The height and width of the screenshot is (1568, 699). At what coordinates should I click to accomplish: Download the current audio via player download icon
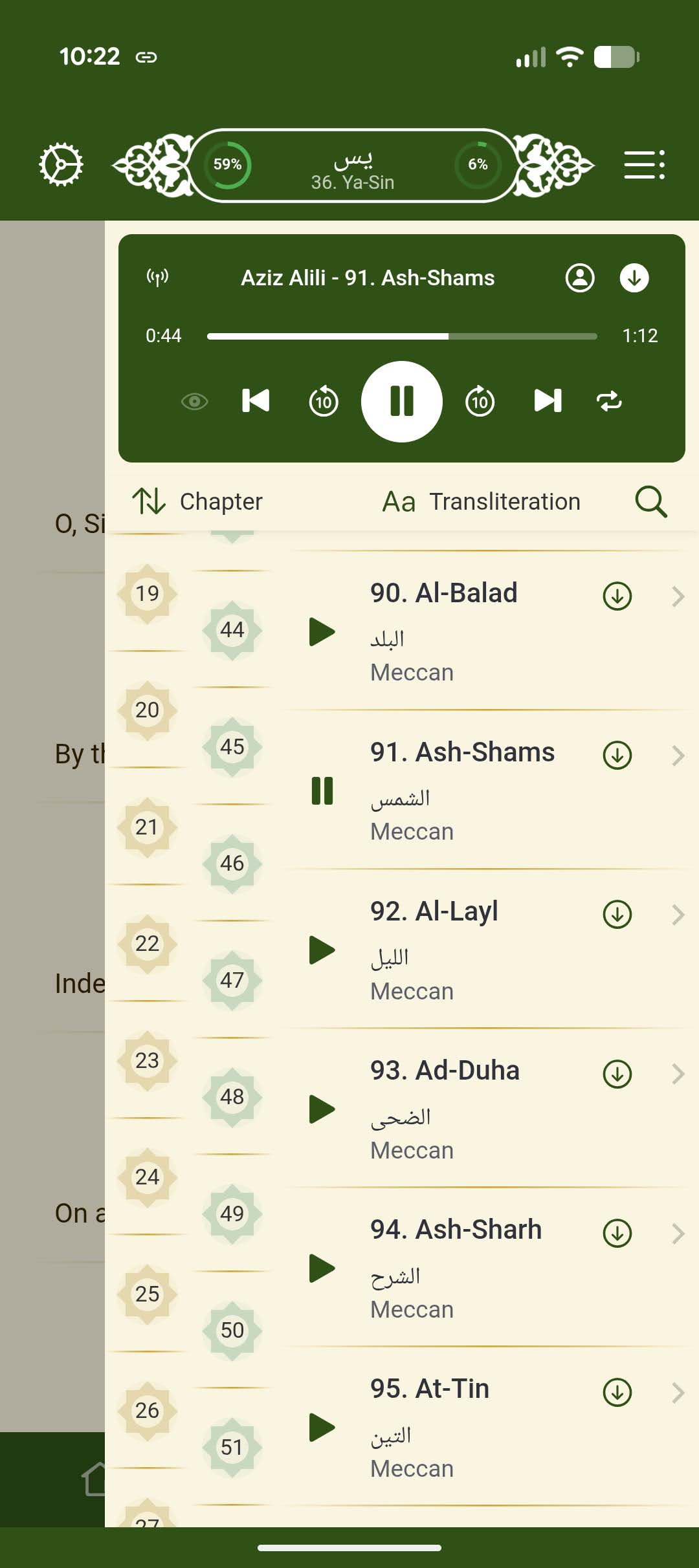[634, 278]
